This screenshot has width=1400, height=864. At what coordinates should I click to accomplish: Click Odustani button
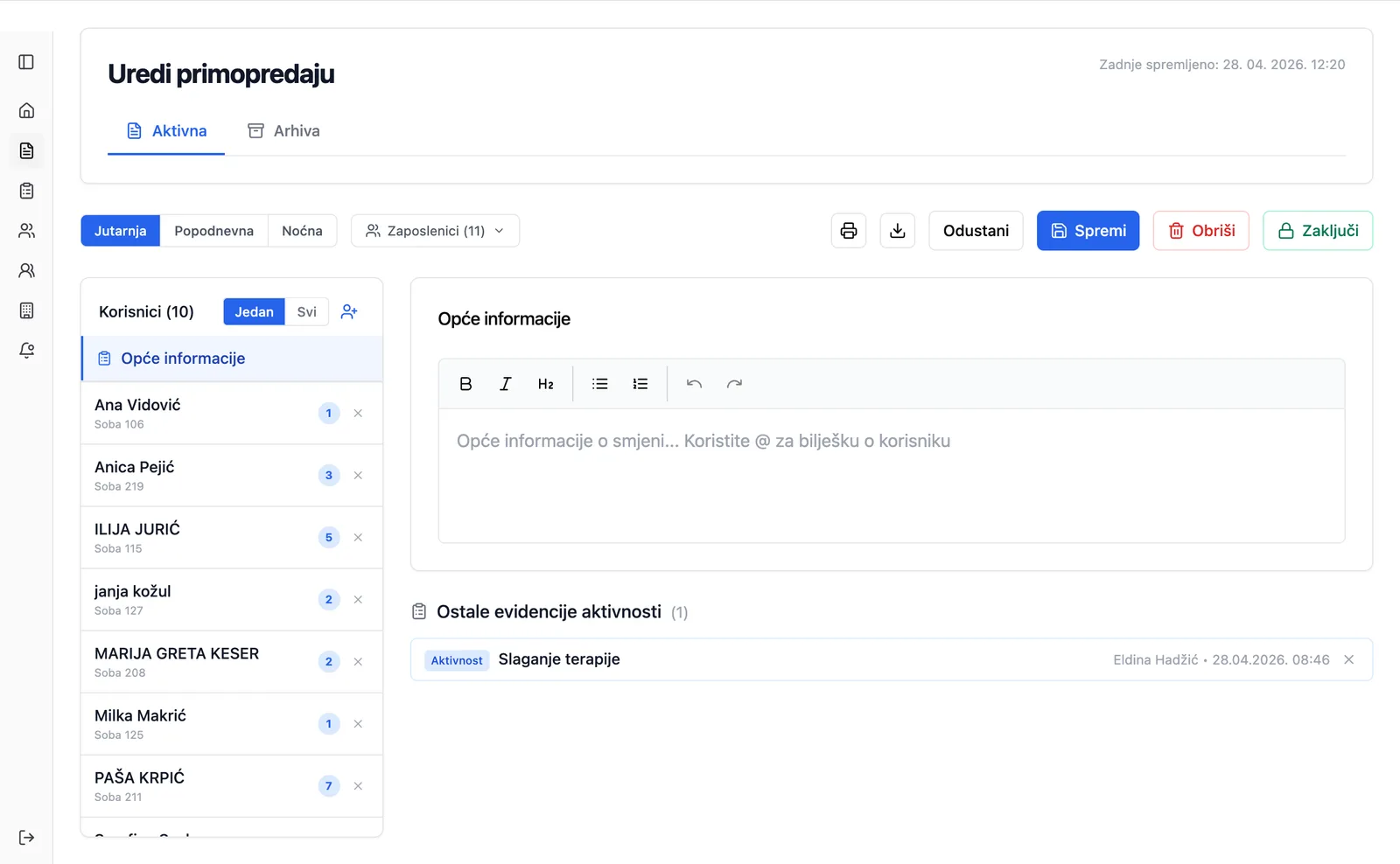click(976, 231)
